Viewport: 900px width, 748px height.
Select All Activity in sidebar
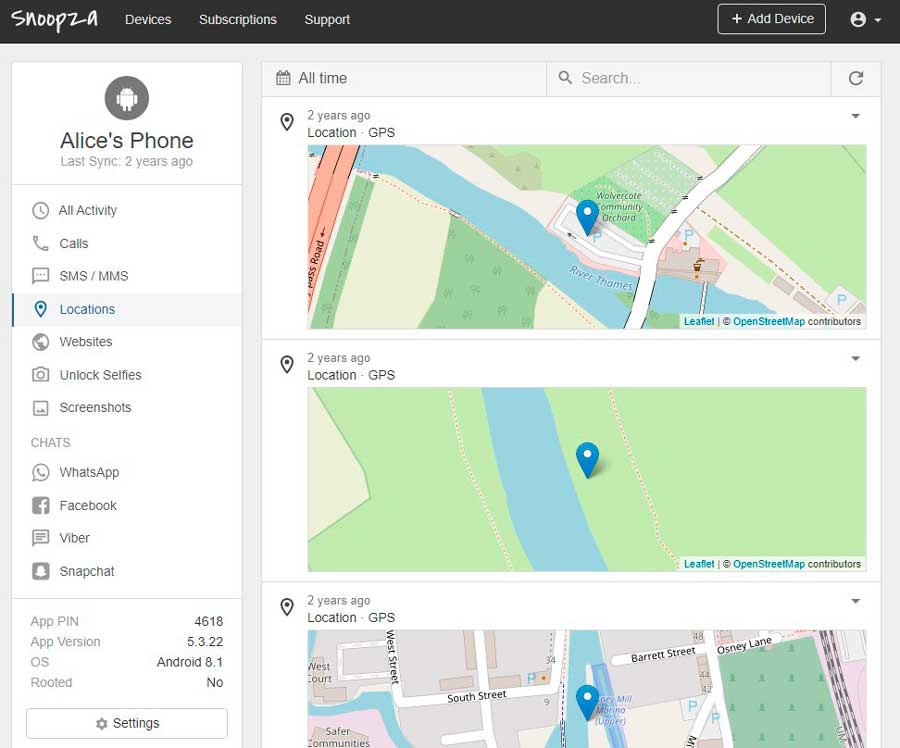[127, 211]
